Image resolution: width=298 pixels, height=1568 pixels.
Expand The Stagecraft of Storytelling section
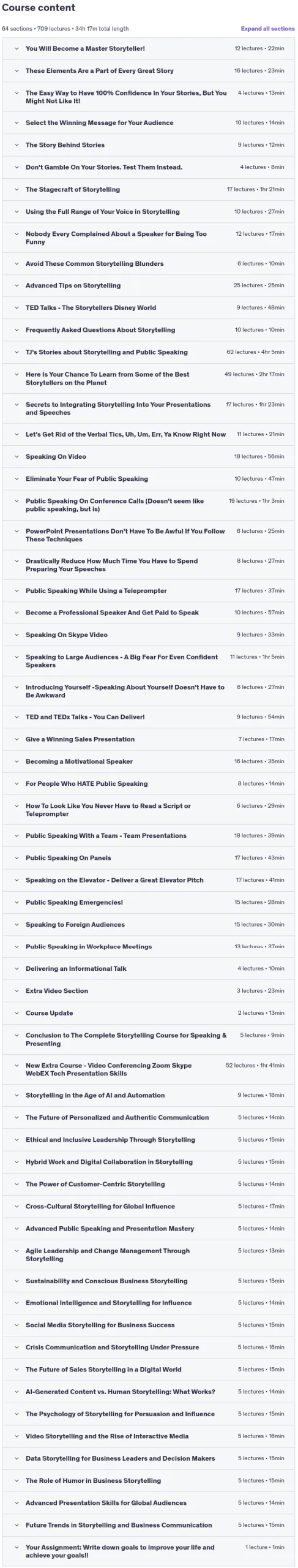(x=148, y=189)
